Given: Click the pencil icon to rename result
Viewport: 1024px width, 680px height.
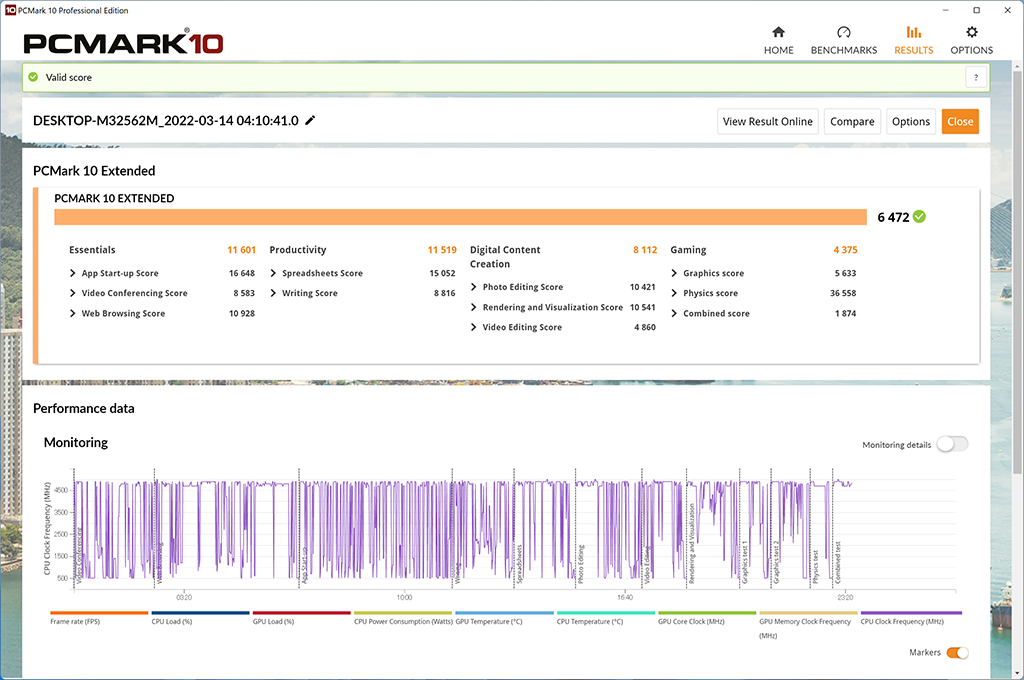Looking at the screenshot, I should tap(310, 120).
